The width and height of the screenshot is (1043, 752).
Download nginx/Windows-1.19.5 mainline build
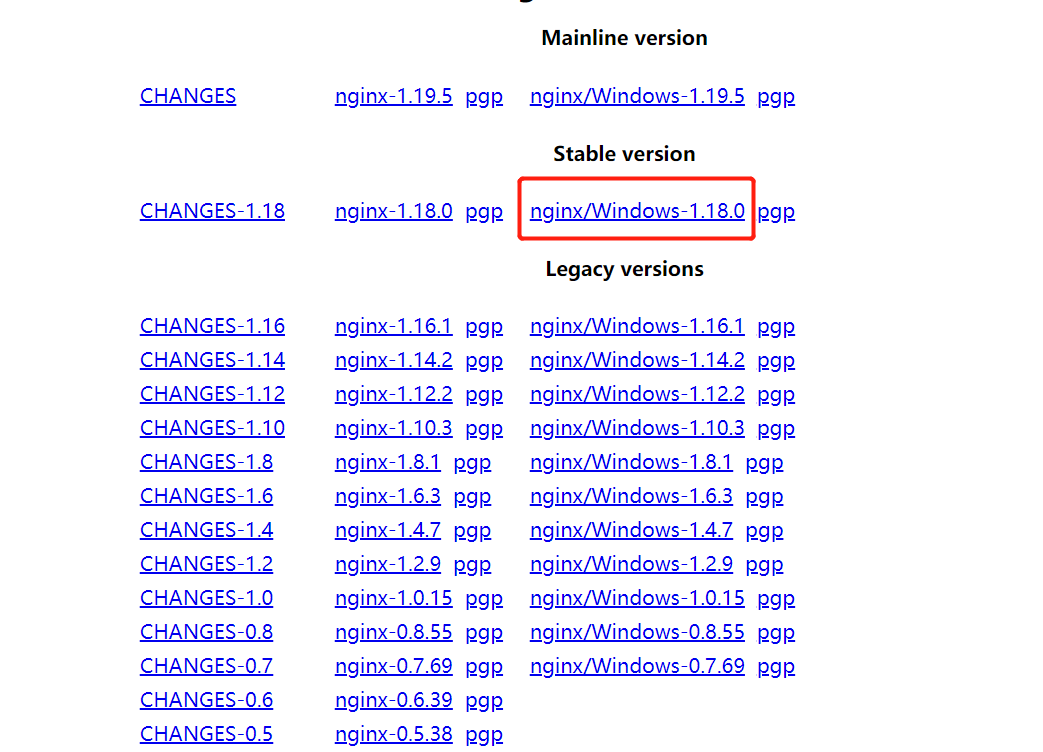click(x=637, y=96)
